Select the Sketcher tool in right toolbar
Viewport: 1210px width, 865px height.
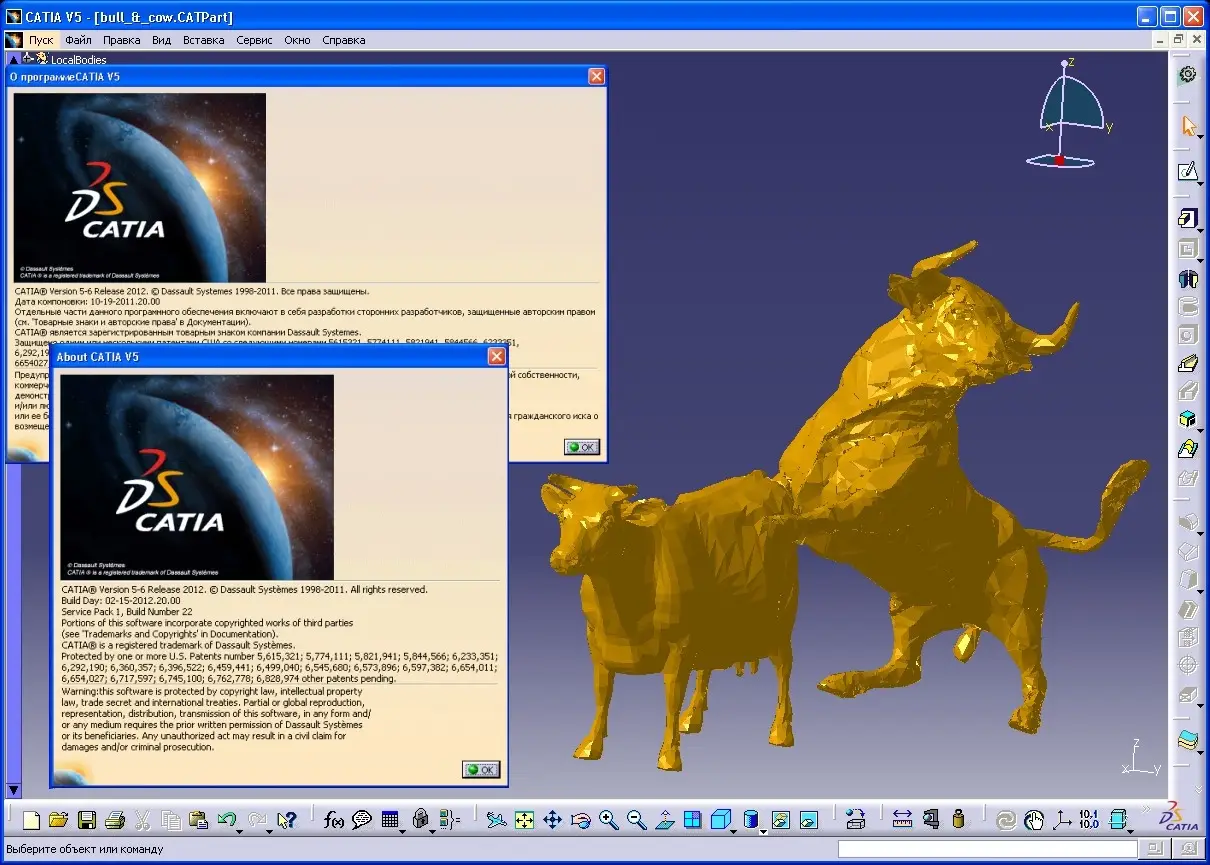(1188, 172)
